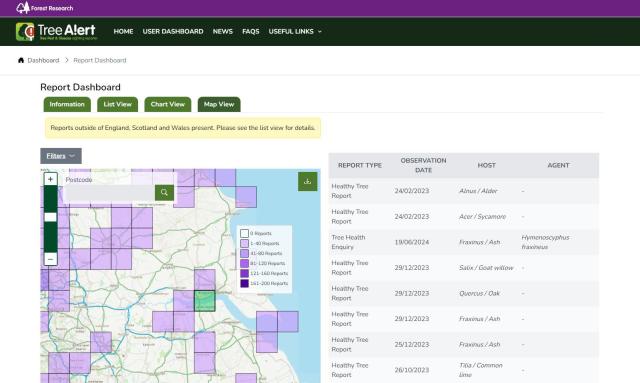The height and width of the screenshot is (383, 640).
Task: Open the FAQs page
Action: [x=251, y=31]
